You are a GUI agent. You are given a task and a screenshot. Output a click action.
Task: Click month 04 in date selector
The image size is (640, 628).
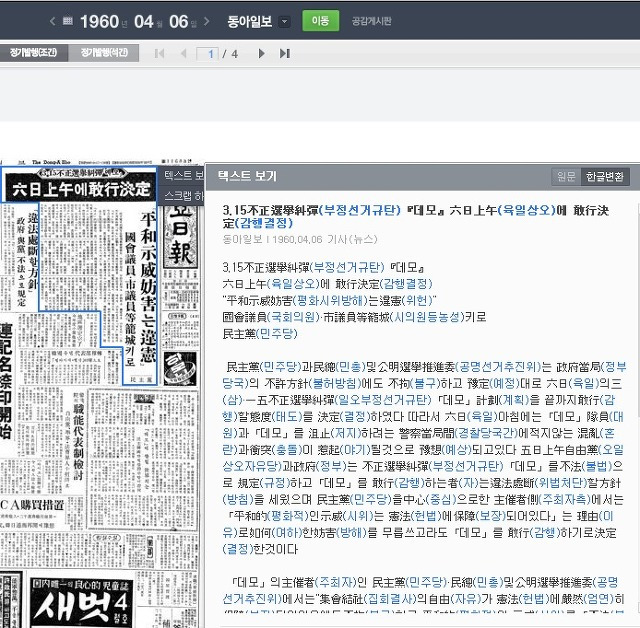click(x=144, y=22)
